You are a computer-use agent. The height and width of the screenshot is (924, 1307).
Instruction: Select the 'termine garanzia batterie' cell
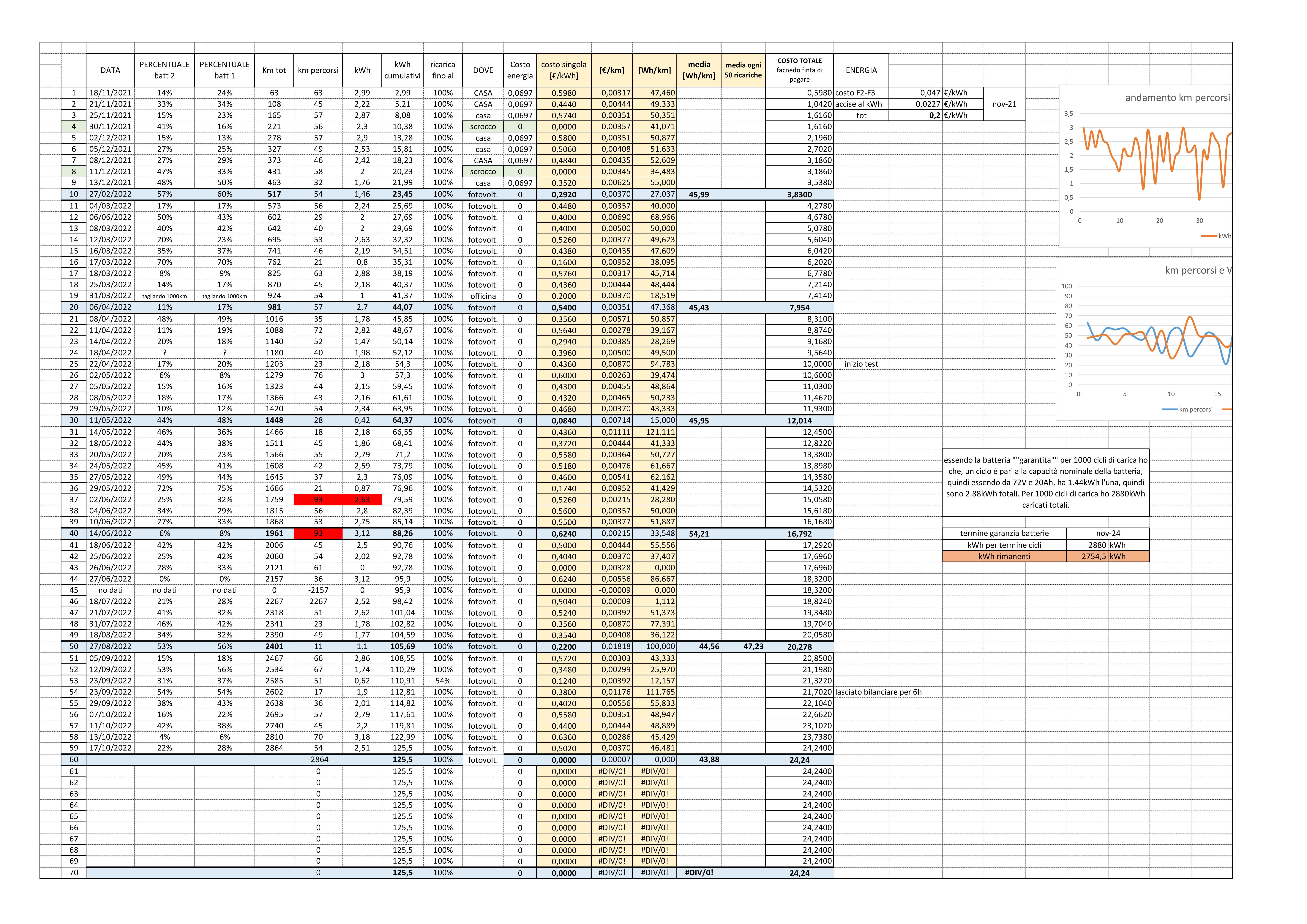pyautogui.click(x=1004, y=534)
